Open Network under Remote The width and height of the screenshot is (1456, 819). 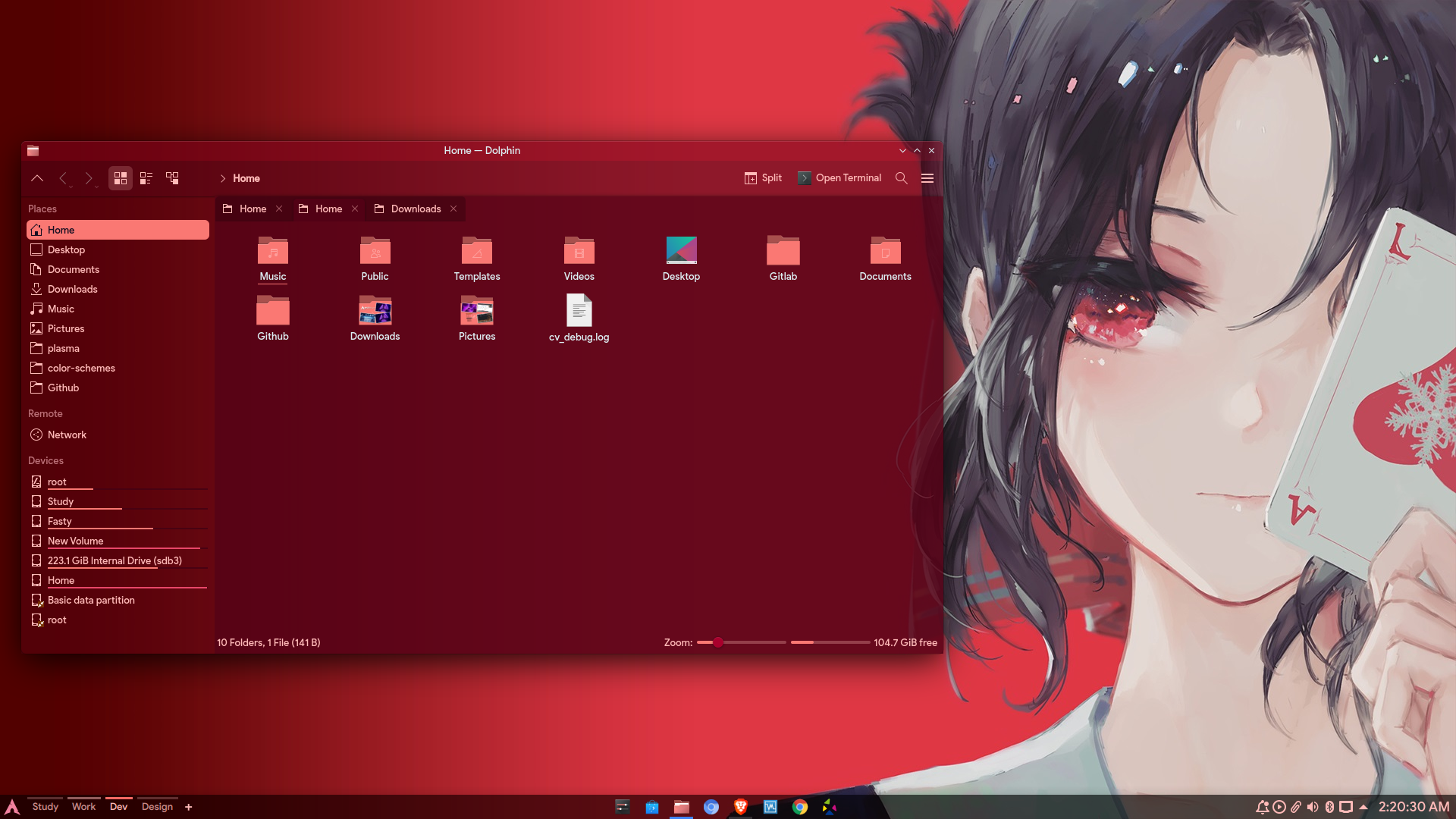pos(118,435)
